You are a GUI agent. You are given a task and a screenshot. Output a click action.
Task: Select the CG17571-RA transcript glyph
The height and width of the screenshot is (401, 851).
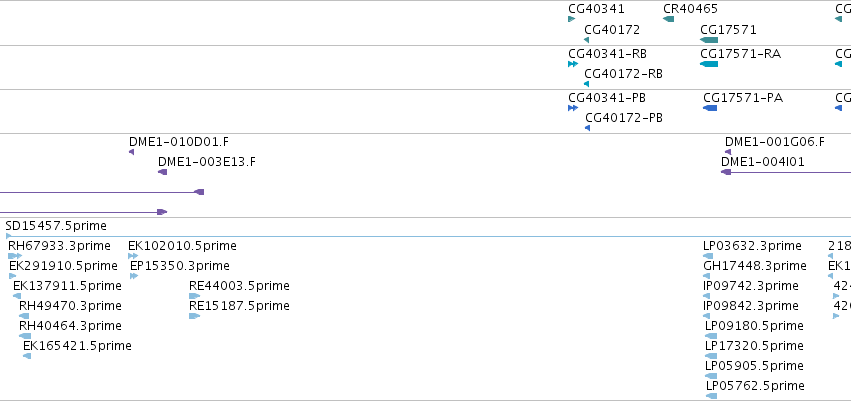(709, 64)
